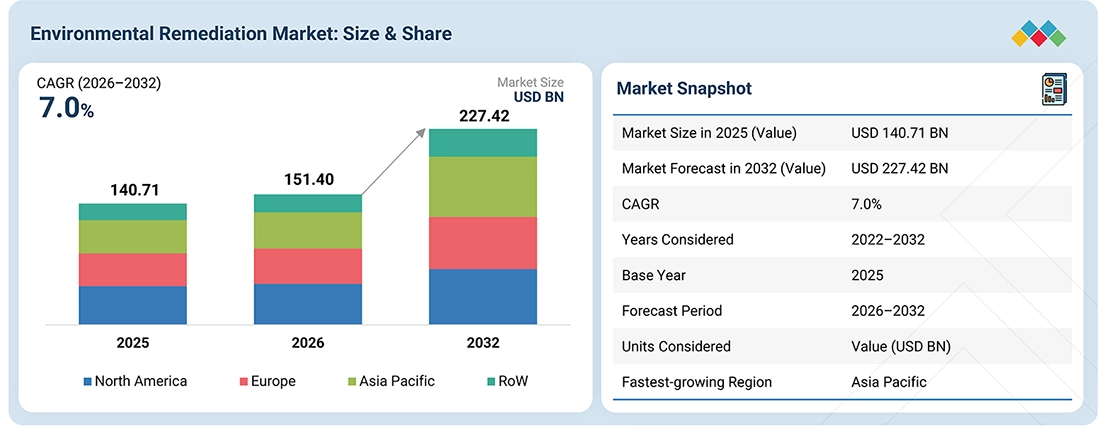Click the Base Year value 2025 in the table
The height and width of the screenshot is (429, 1100).
coord(867,275)
